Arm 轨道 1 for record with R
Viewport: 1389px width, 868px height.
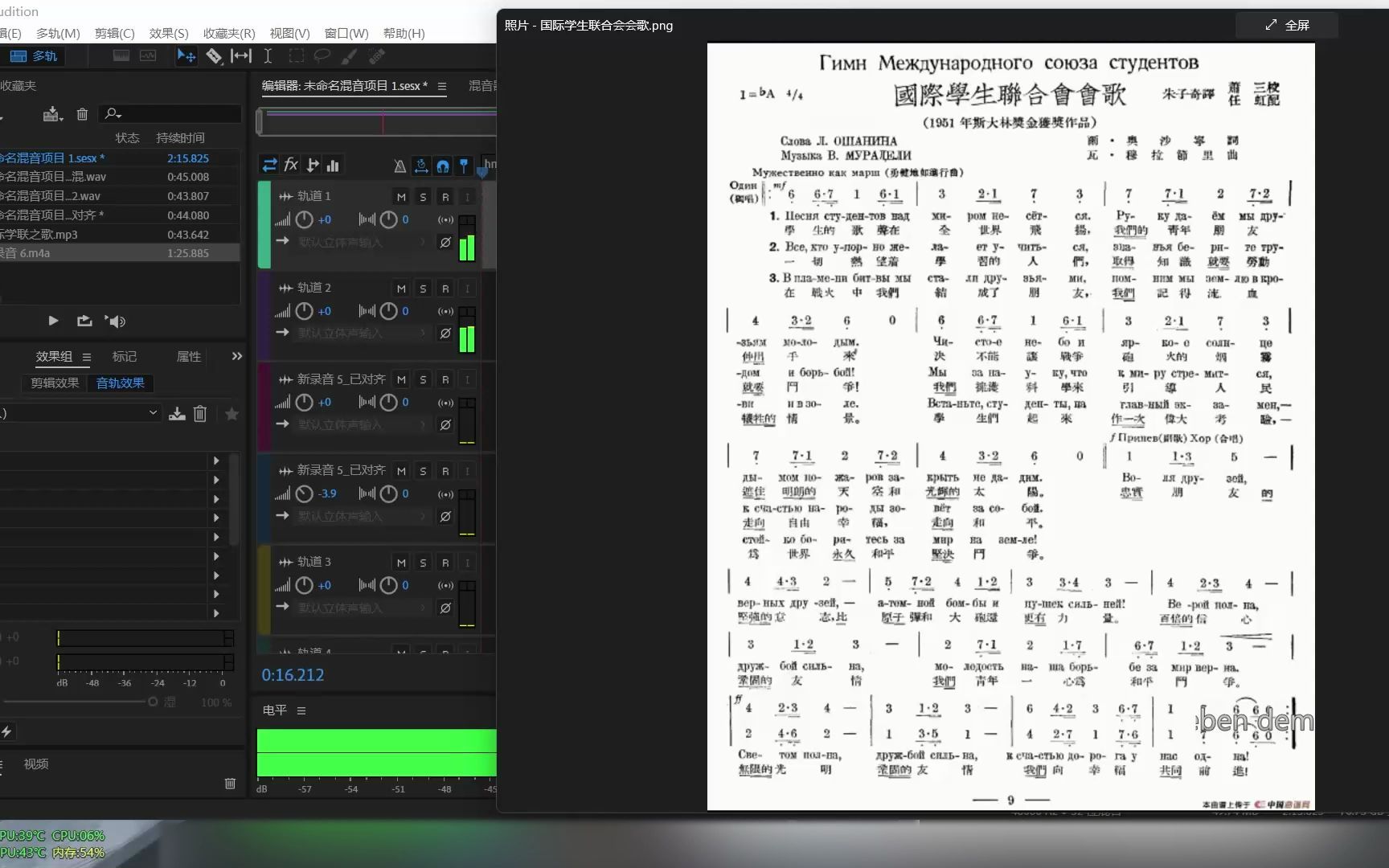pyautogui.click(x=445, y=197)
